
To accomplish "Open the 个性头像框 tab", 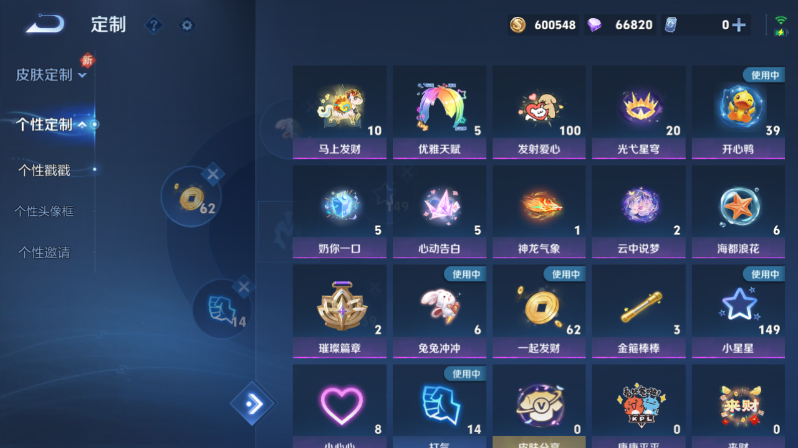I will 44,211.
